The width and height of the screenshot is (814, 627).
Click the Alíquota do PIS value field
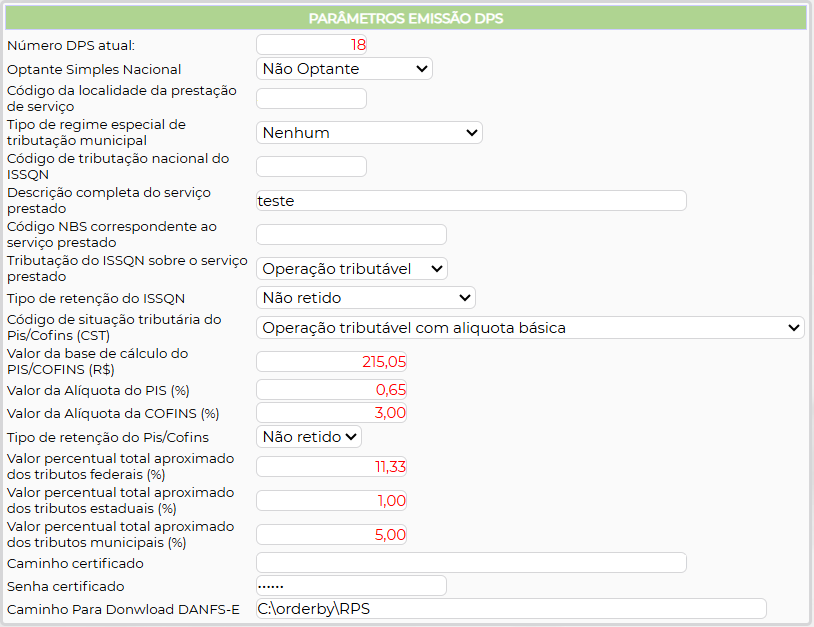pos(332,389)
